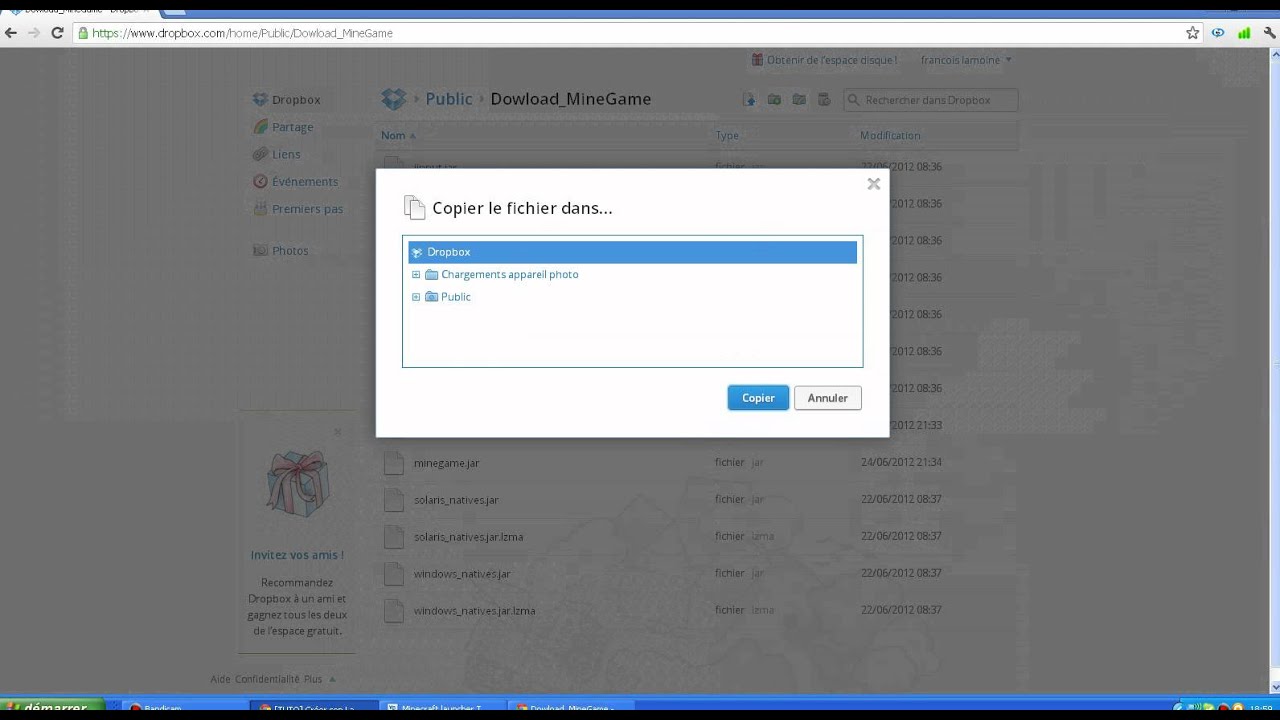Click the upload file toolbar icon
The image size is (1280, 720).
point(749,99)
